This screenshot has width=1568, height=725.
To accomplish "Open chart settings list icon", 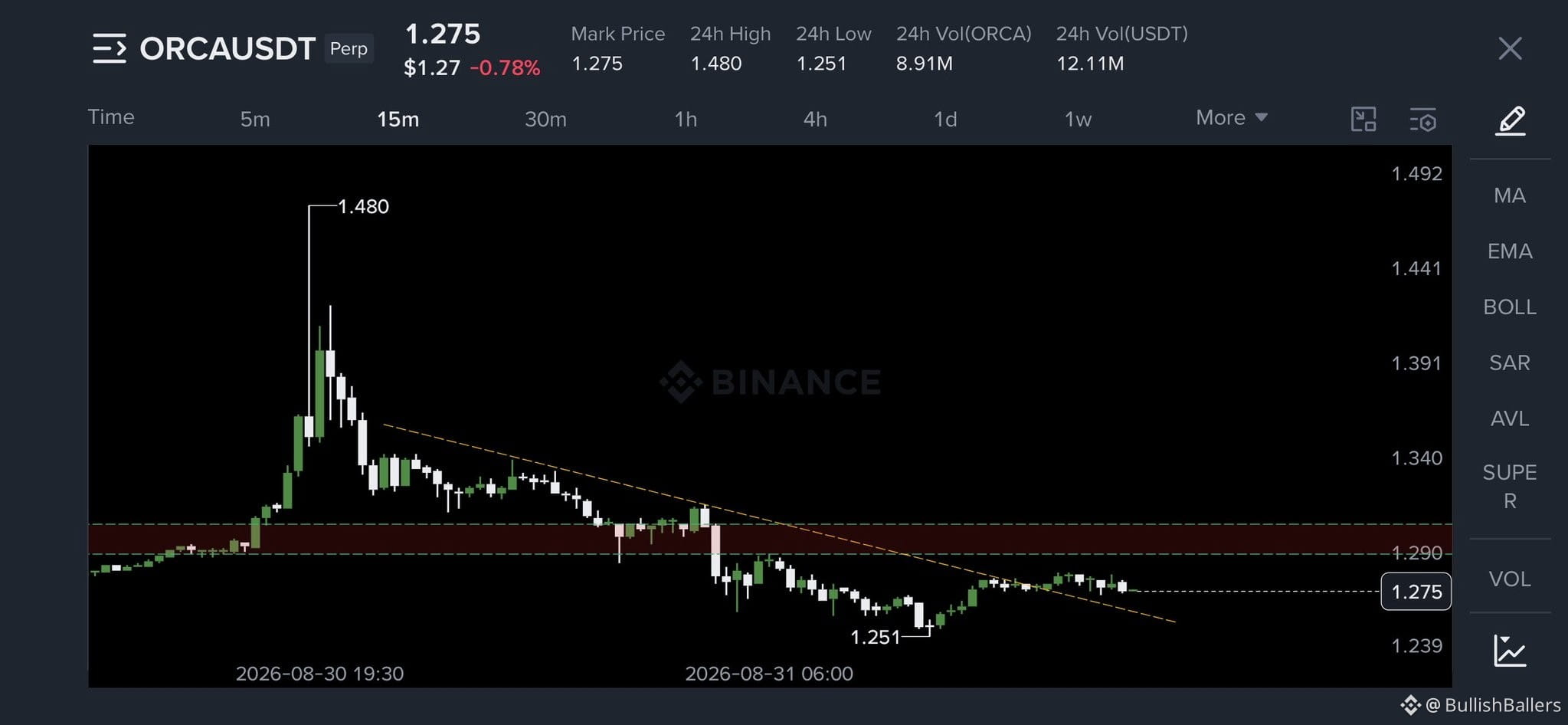I will coord(1423,120).
